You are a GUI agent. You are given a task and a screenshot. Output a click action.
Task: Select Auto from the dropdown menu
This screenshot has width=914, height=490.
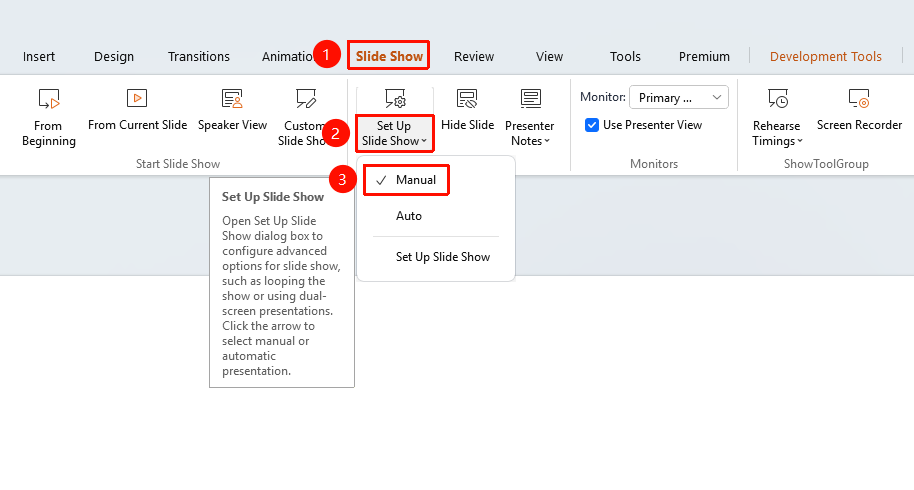[409, 216]
